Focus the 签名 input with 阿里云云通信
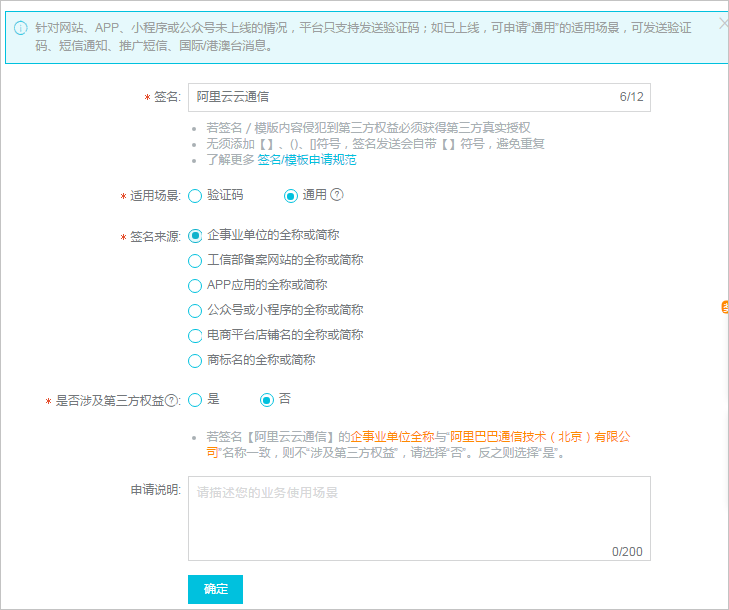This screenshot has width=729, height=610. pyautogui.click(x=400, y=97)
